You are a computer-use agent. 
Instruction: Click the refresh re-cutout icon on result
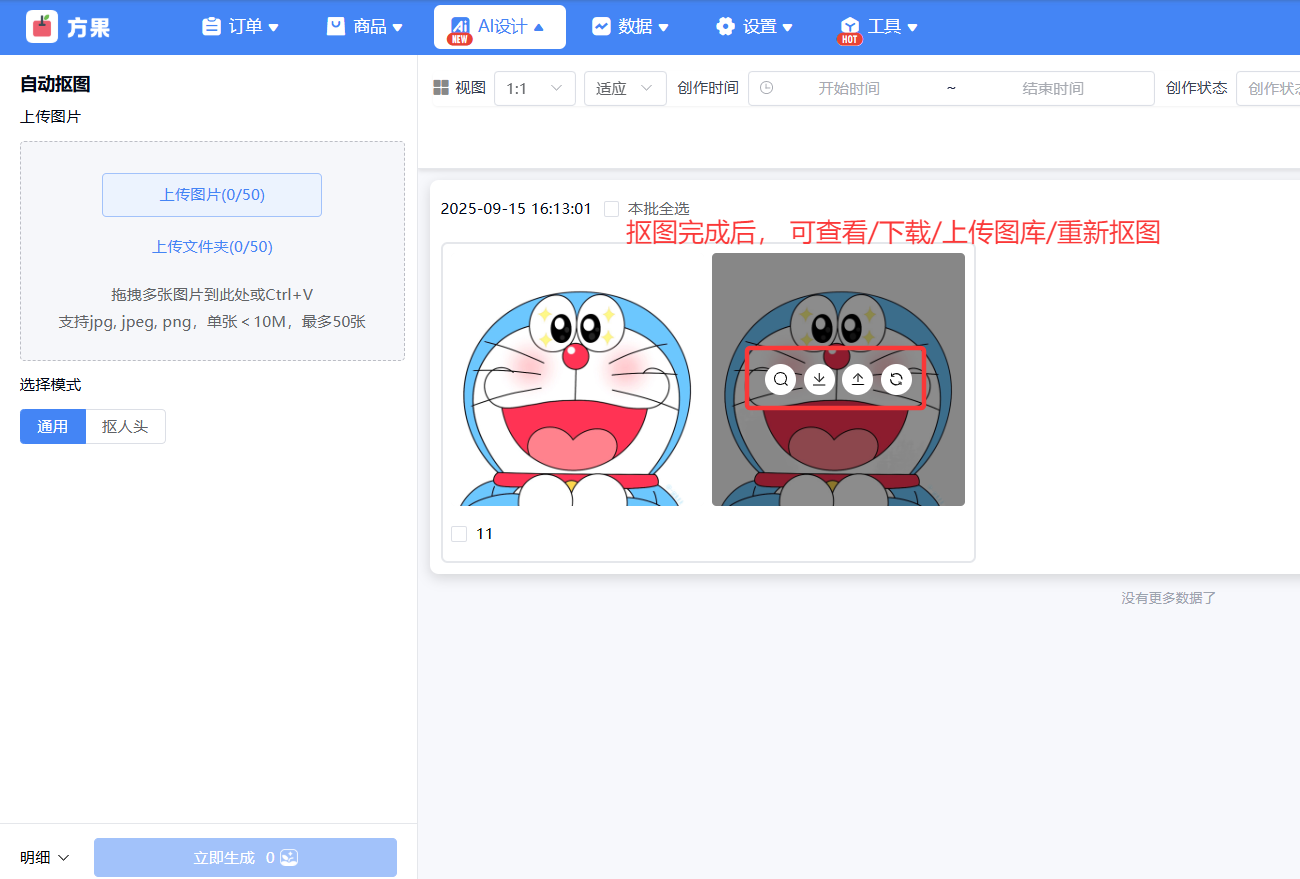click(x=896, y=379)
